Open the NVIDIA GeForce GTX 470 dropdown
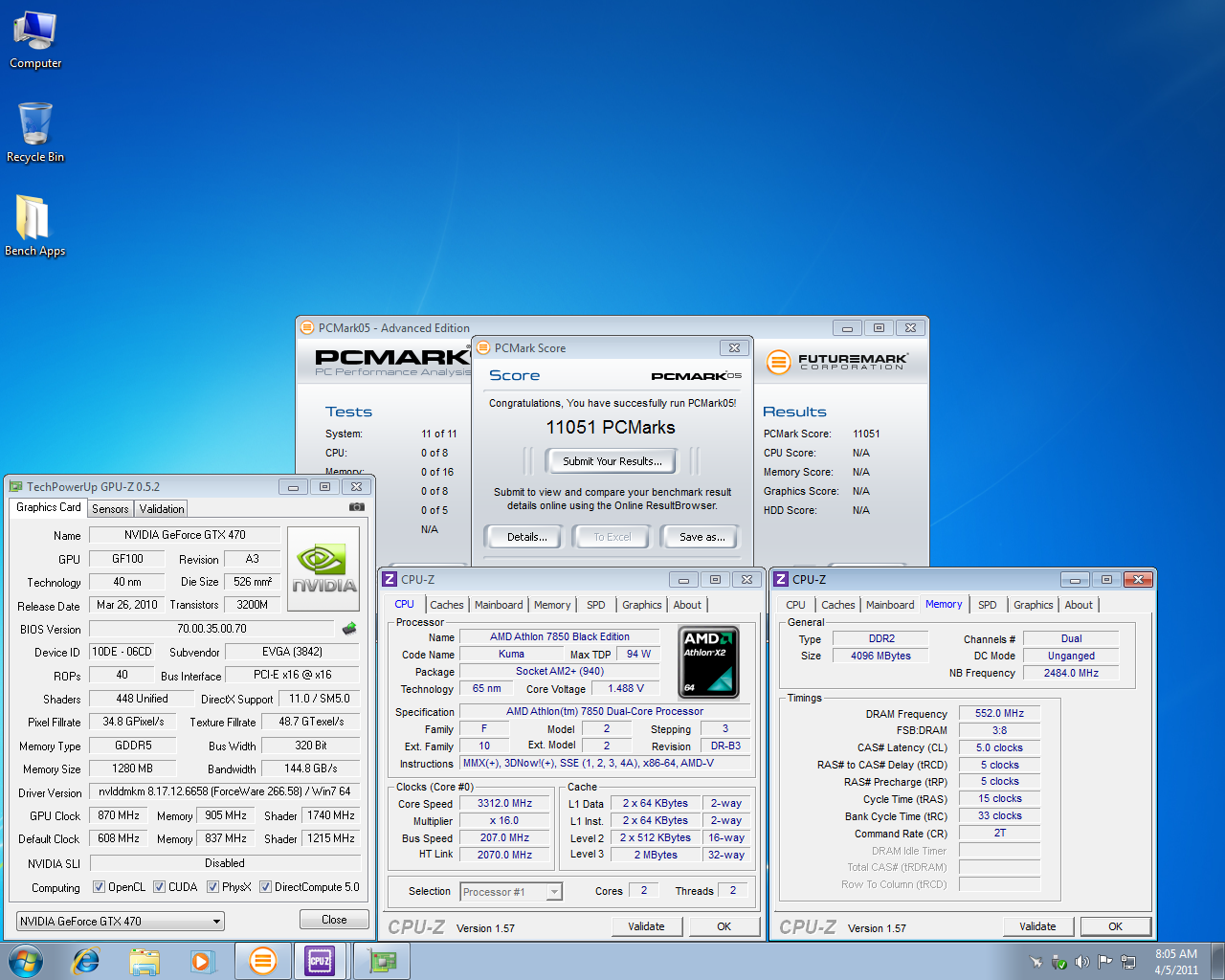 tap(121, 922)
